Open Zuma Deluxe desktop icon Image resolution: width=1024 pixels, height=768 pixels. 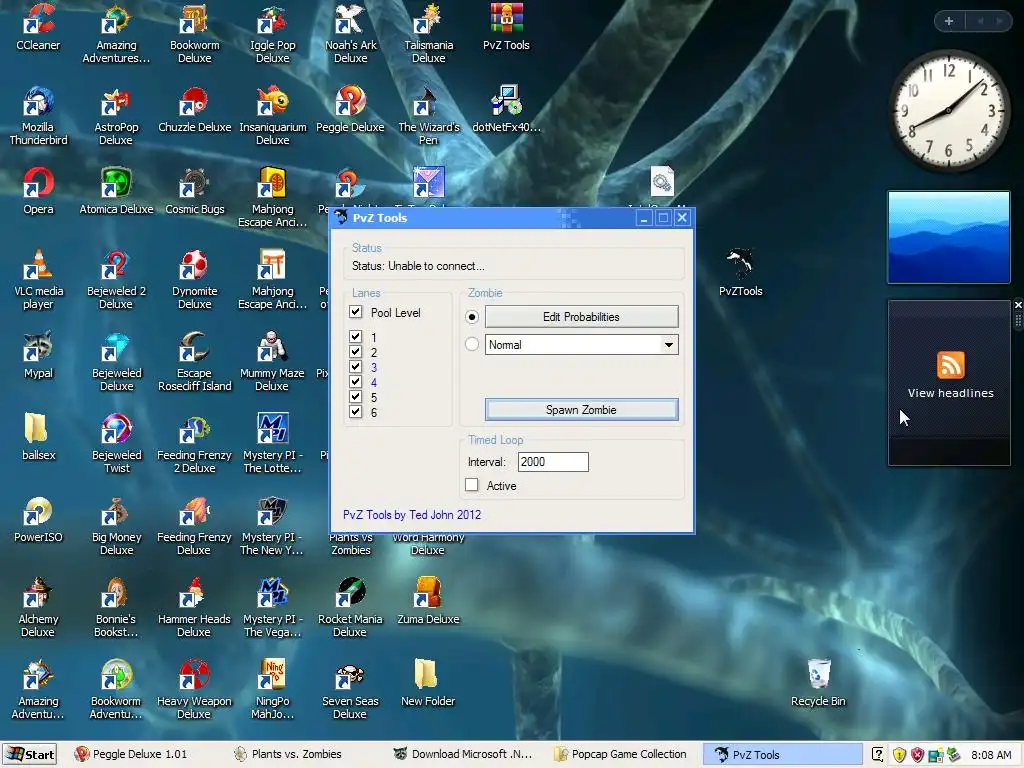(x=428, y=601)
